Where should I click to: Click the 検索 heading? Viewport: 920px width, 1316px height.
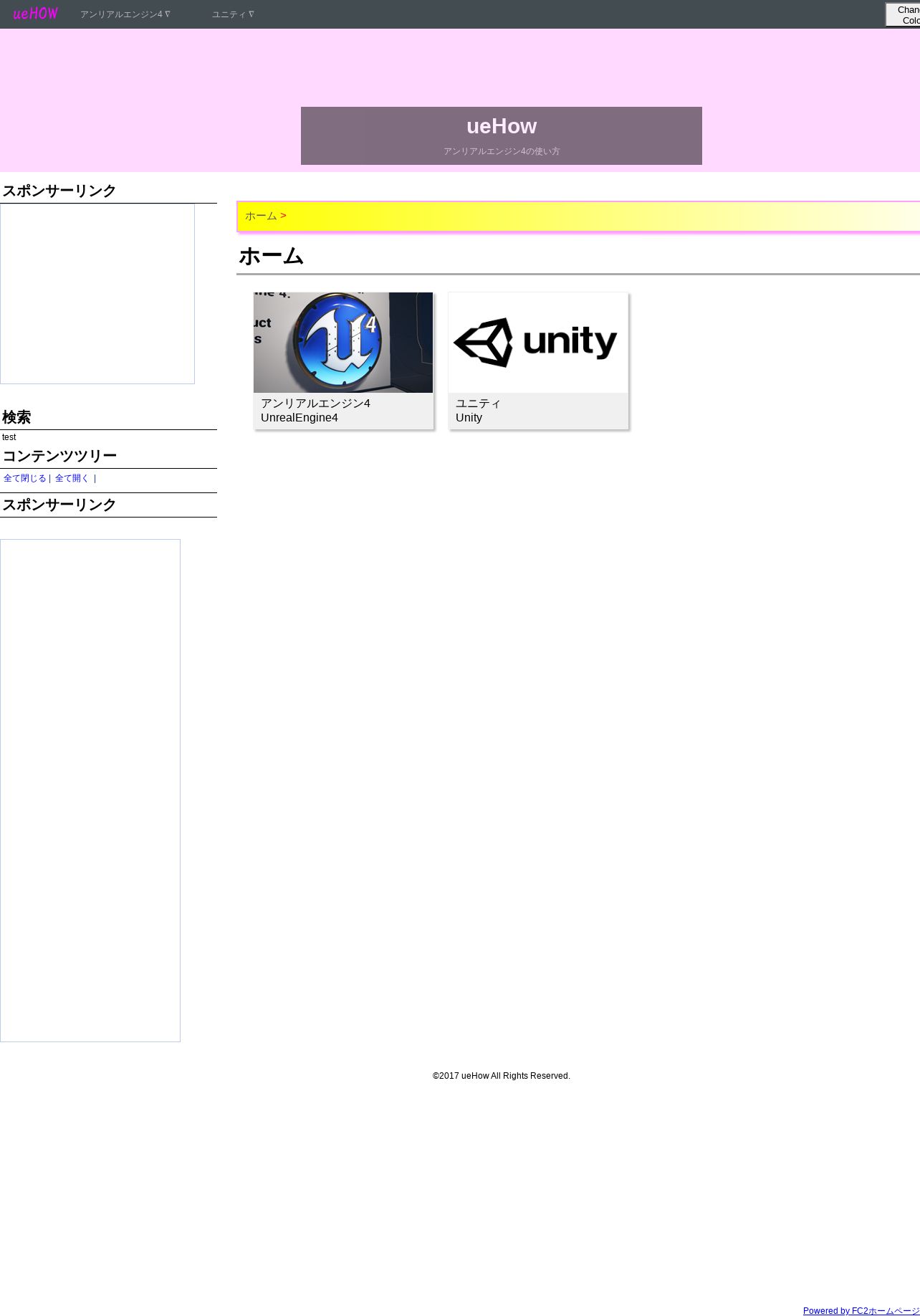point(16,418)
